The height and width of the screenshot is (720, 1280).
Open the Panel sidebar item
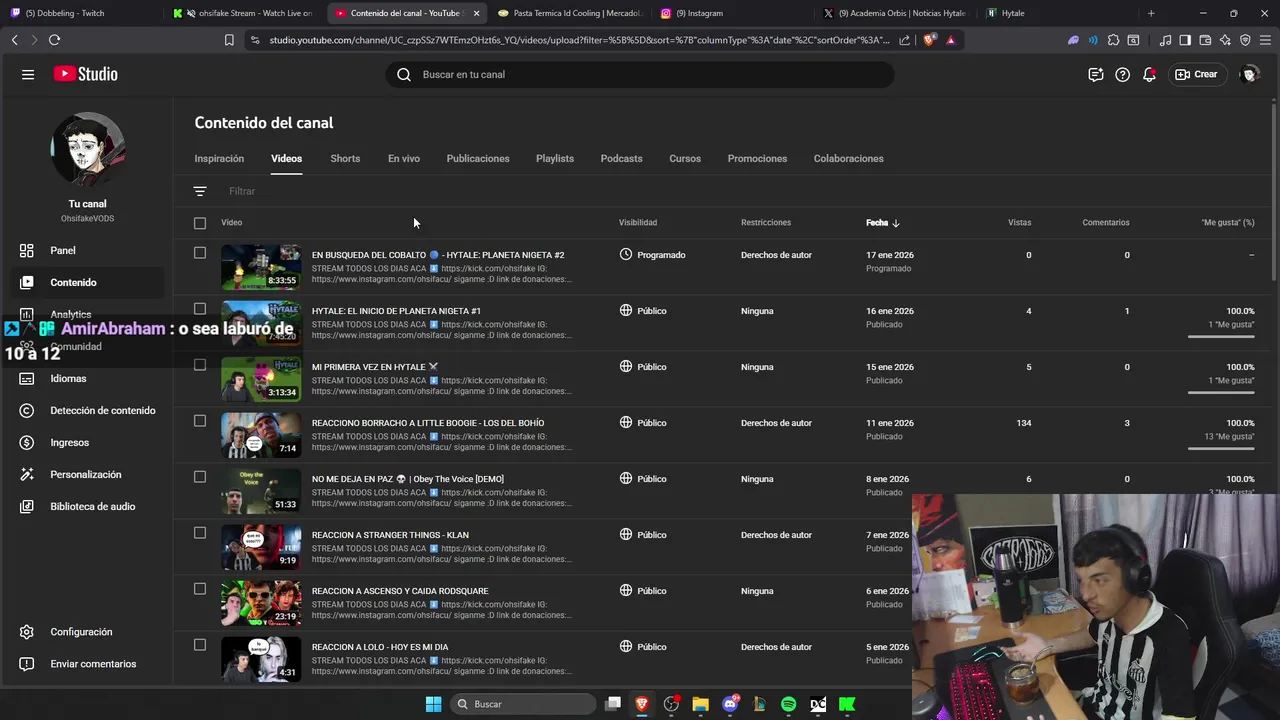88,250
